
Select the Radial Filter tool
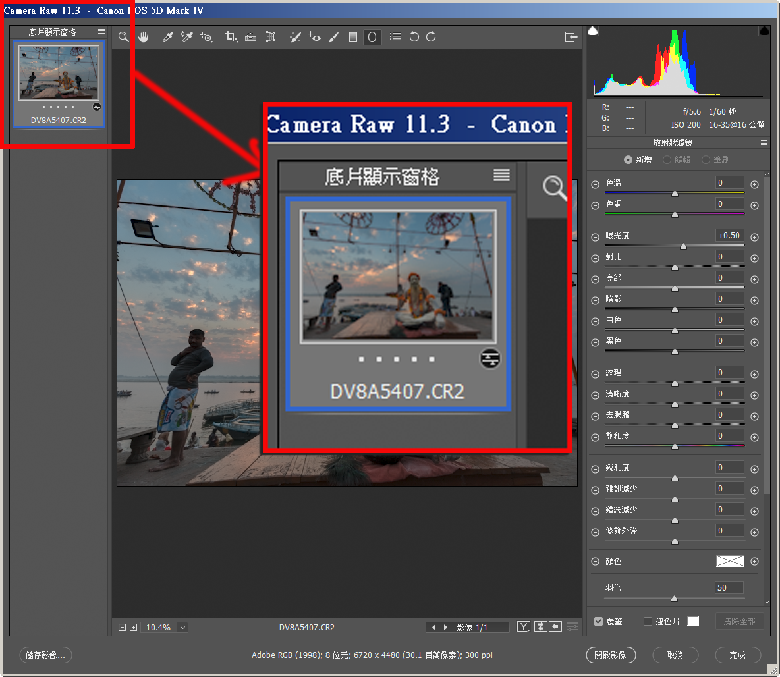(372, 37)
